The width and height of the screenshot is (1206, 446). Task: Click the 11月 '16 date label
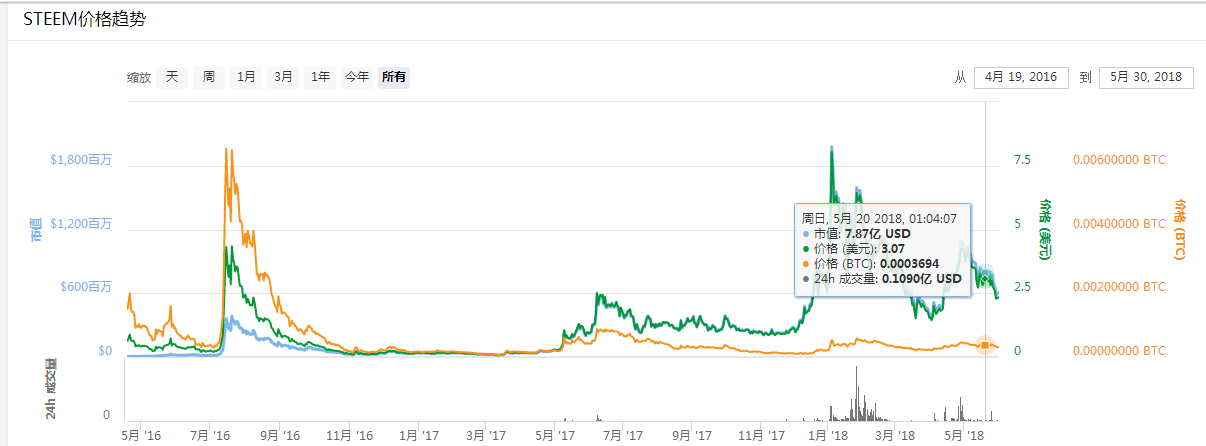[x=350, y=436]
